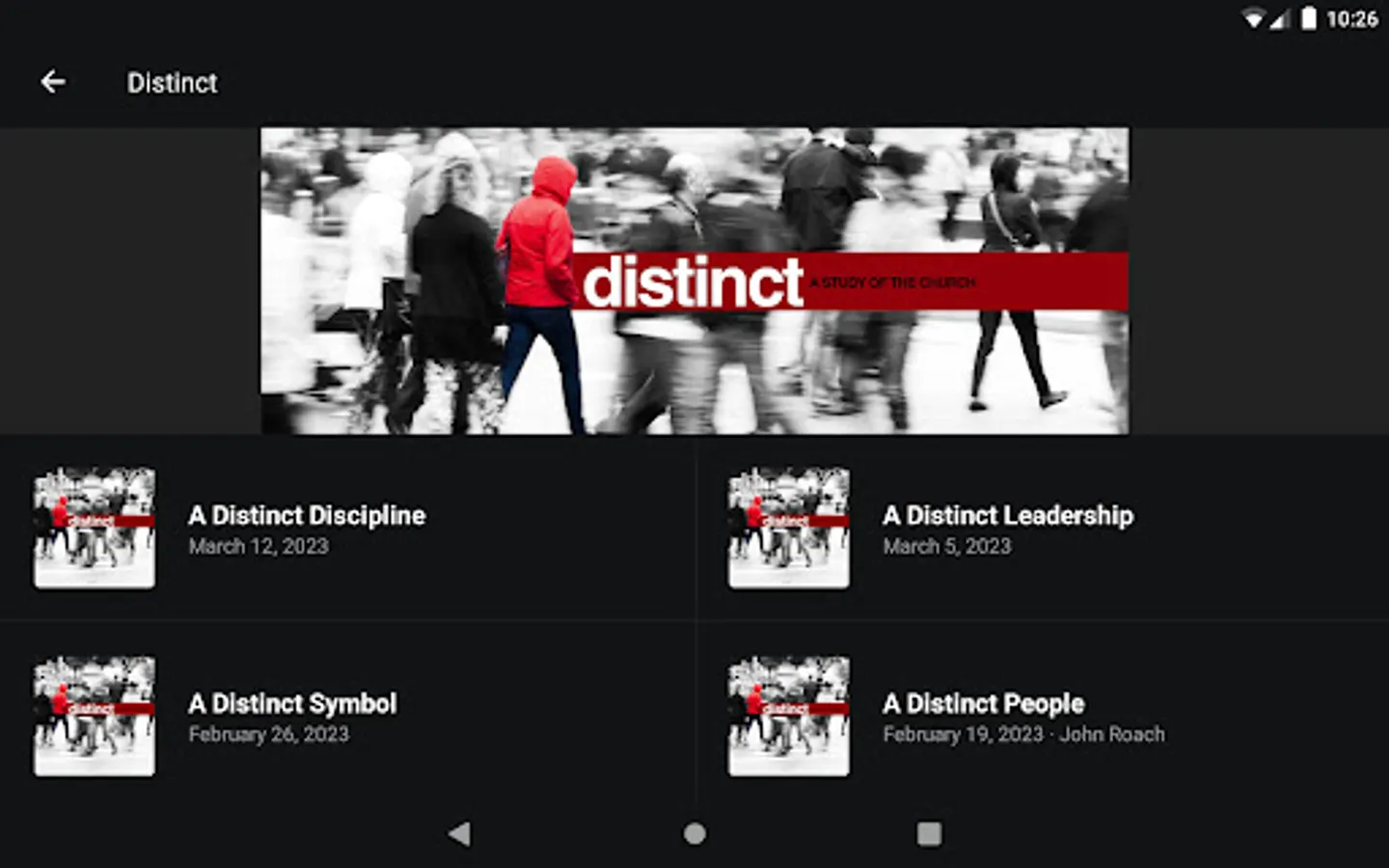Tap the Wi-Fi status icon

pyautogui.click(x=1253, y=18)
